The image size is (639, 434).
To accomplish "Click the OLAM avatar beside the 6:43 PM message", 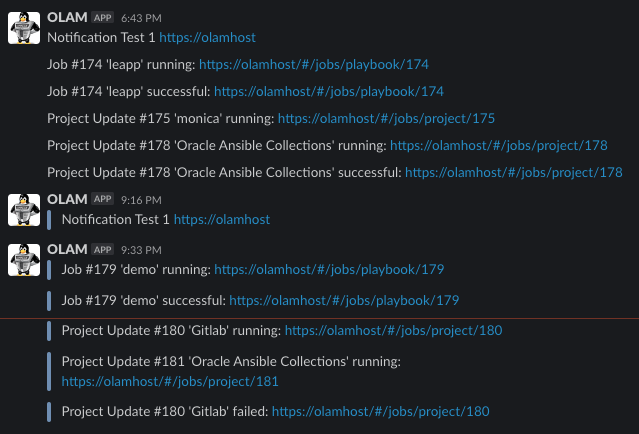I will tap(23, 29).
